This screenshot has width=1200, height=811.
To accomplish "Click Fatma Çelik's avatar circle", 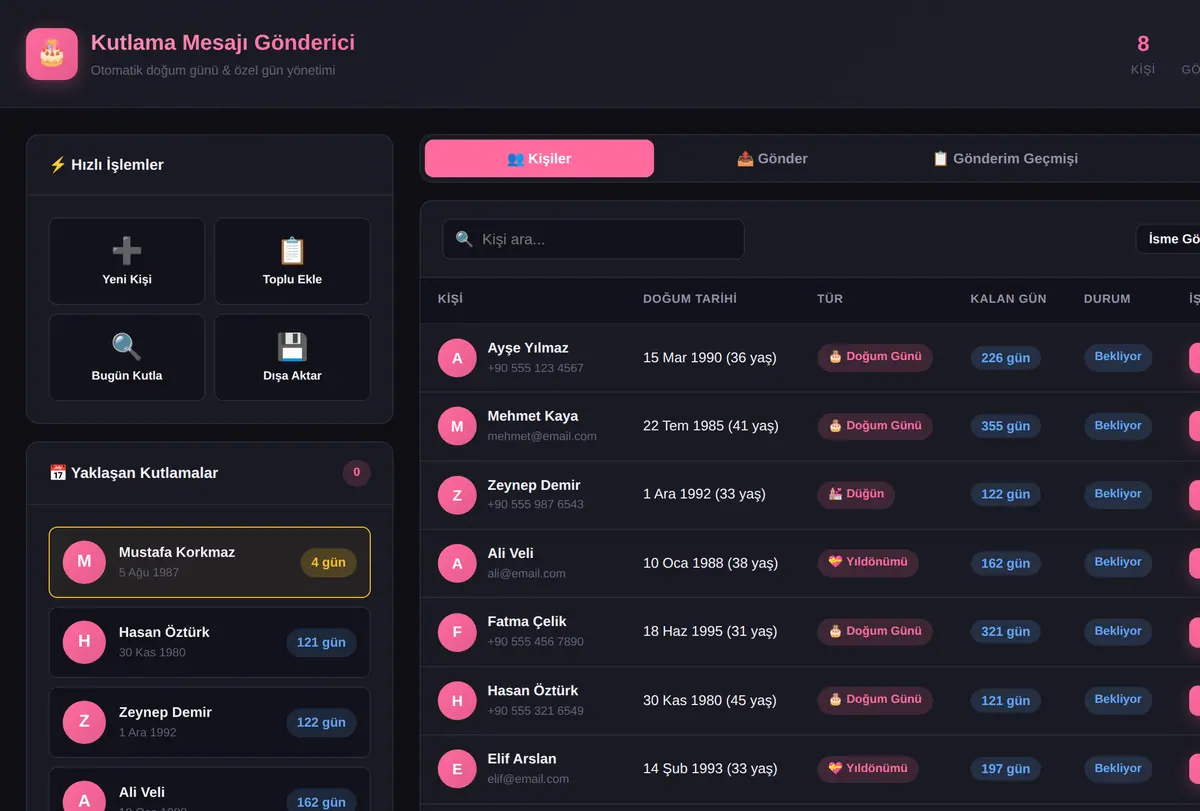I will pos(457,632).
